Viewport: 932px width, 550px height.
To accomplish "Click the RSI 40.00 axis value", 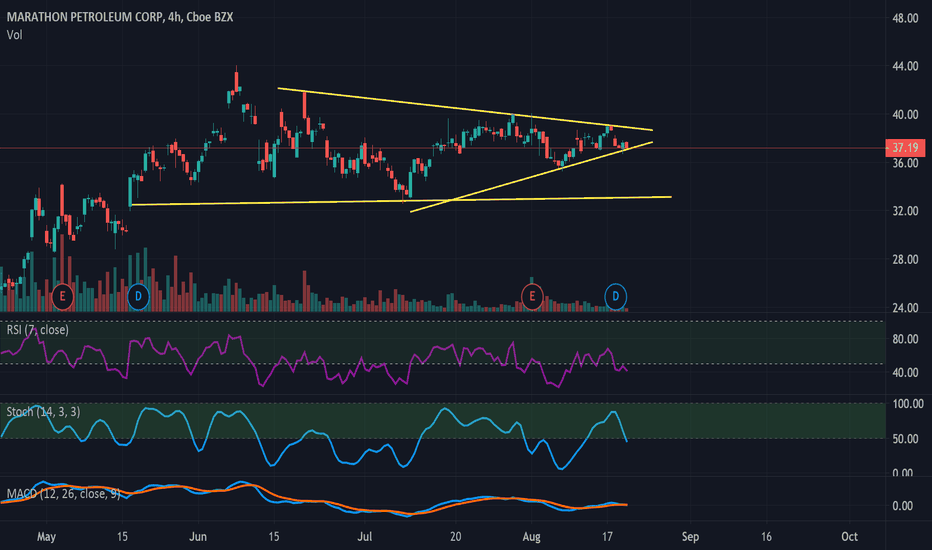I will tap(905, 372).
